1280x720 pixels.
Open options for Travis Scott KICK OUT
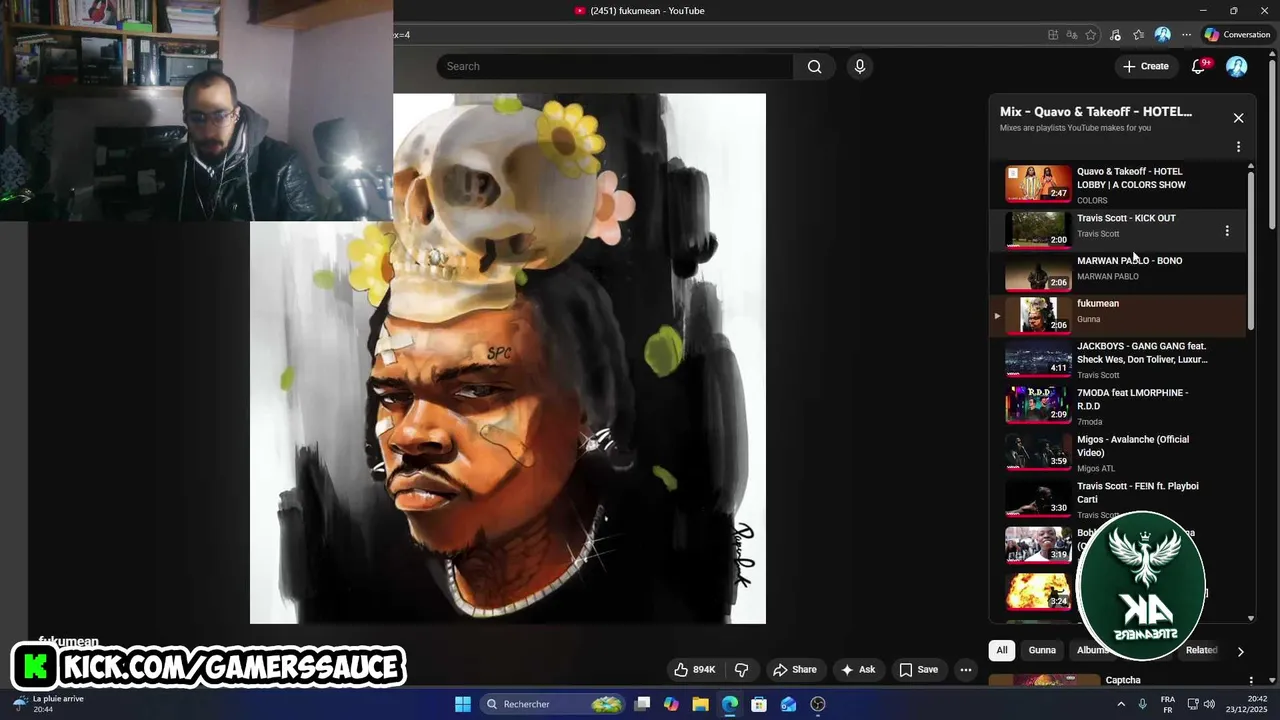(x=1227, y=231)
